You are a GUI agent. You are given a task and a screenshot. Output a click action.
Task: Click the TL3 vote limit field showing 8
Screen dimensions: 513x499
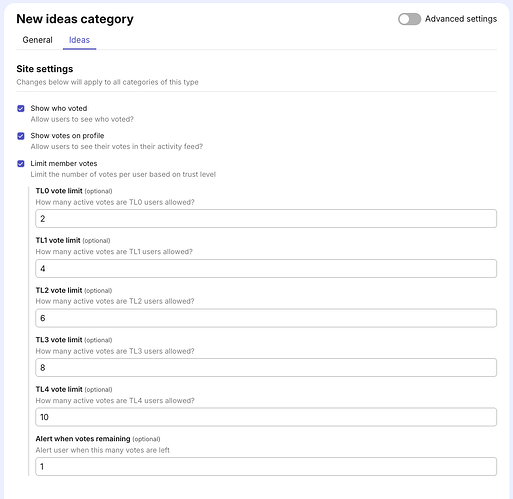[x=266, y=367]
